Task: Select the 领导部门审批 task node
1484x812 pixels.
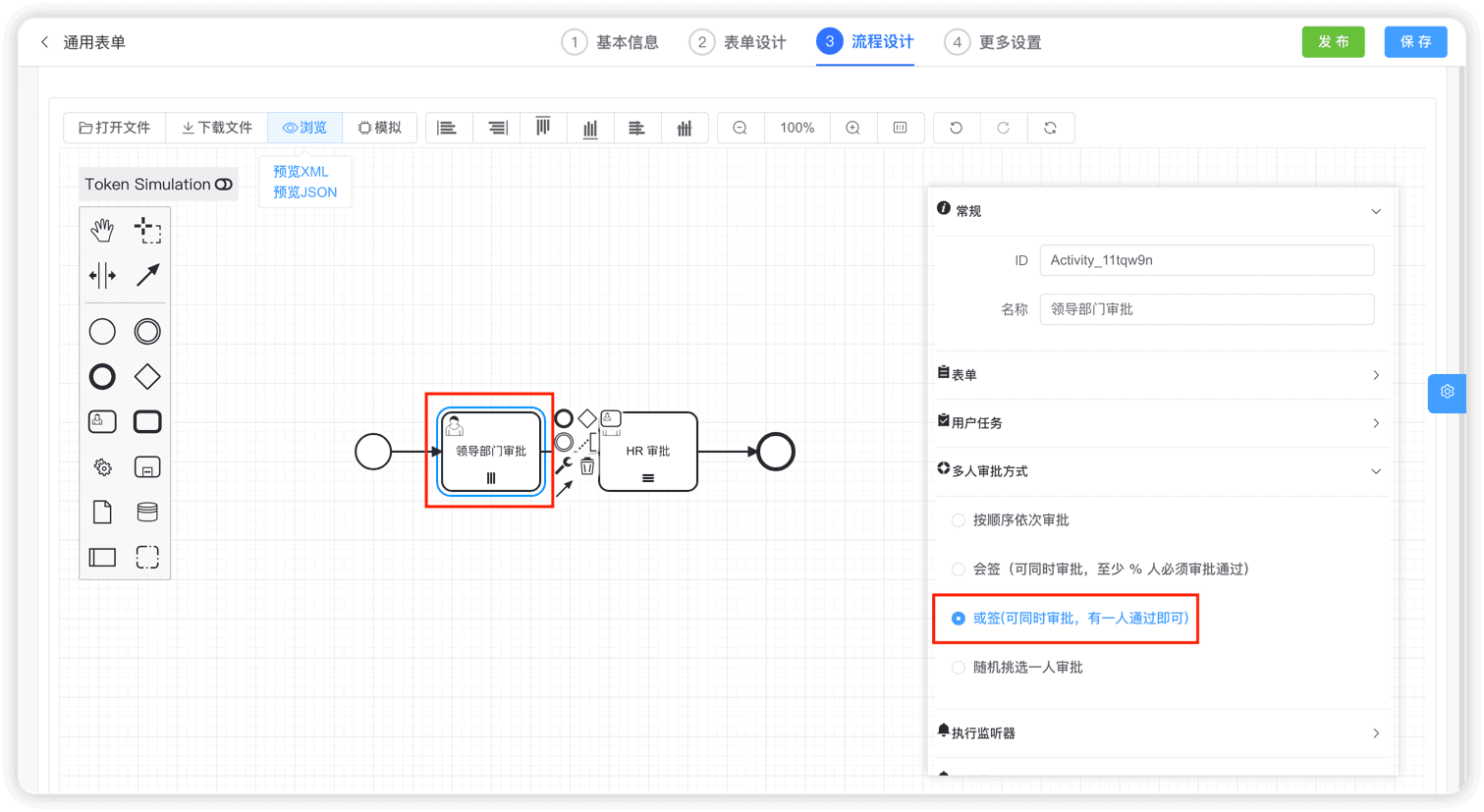Action: (491, 452)
